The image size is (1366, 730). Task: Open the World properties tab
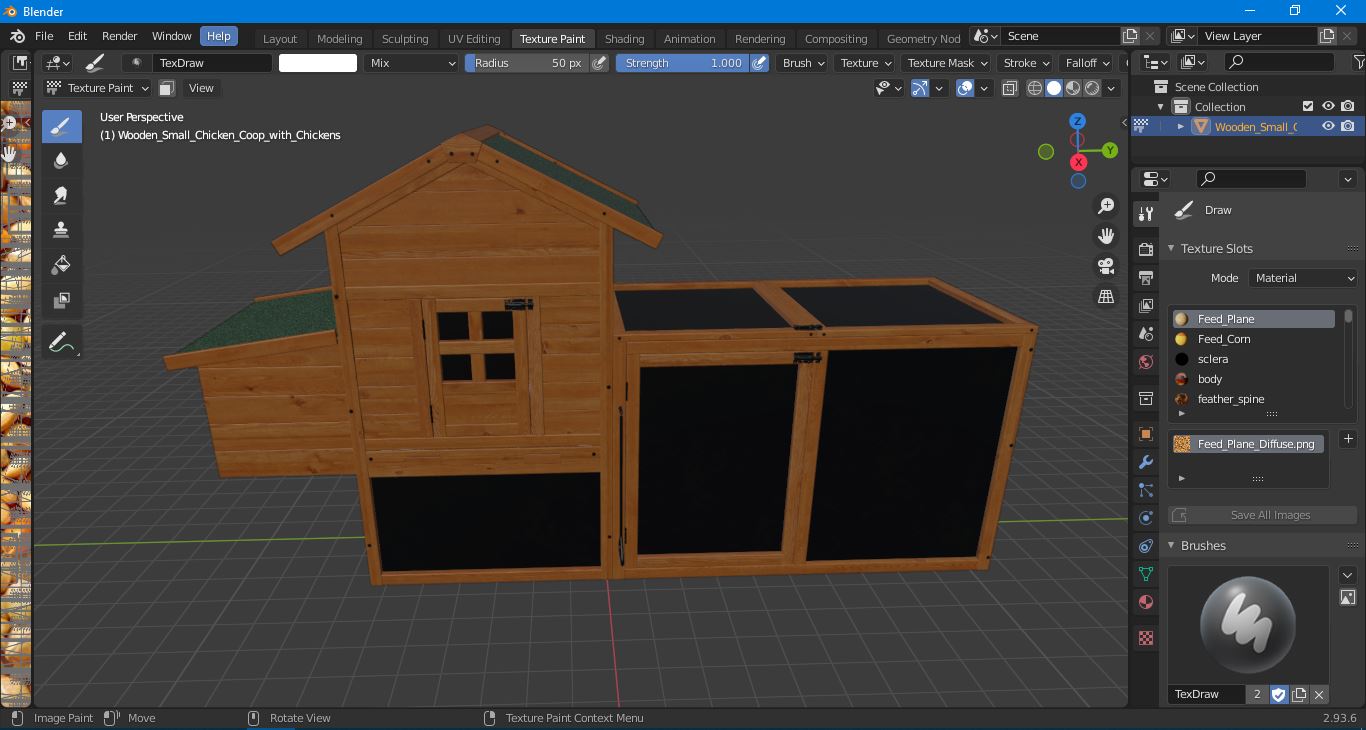point(1146,362)
